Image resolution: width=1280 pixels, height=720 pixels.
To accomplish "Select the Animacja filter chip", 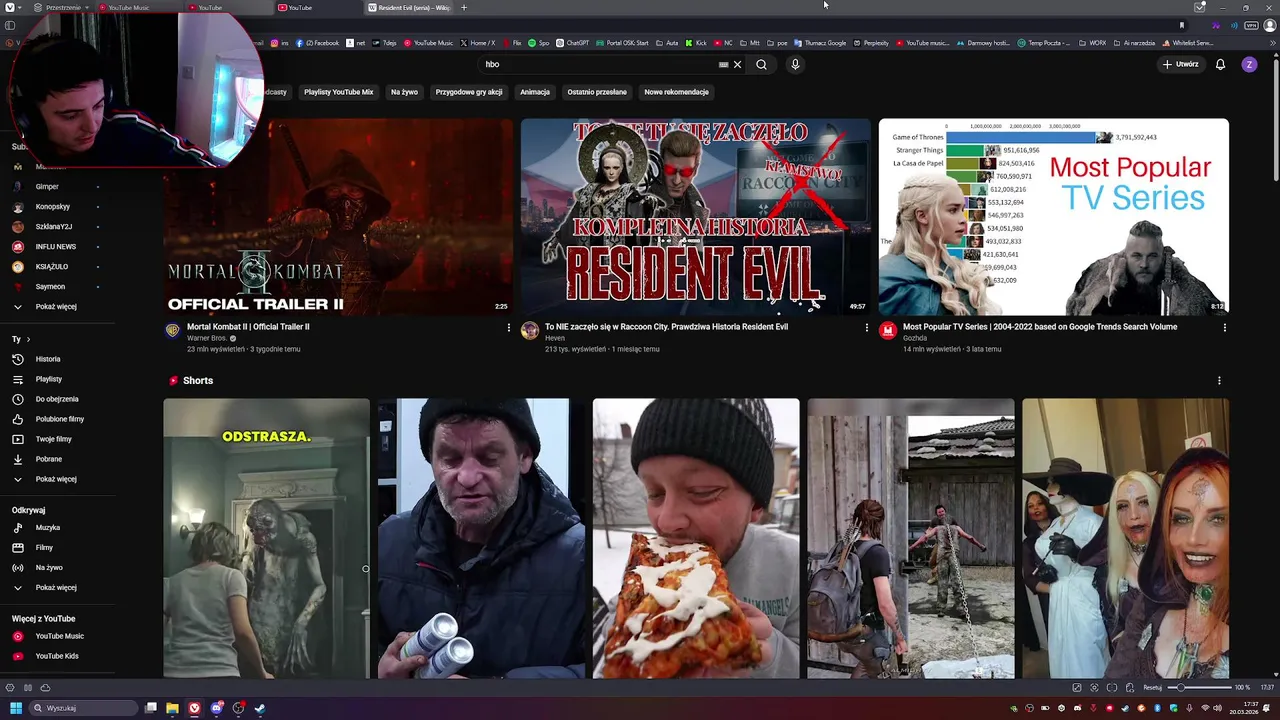I will click(535, 92).
